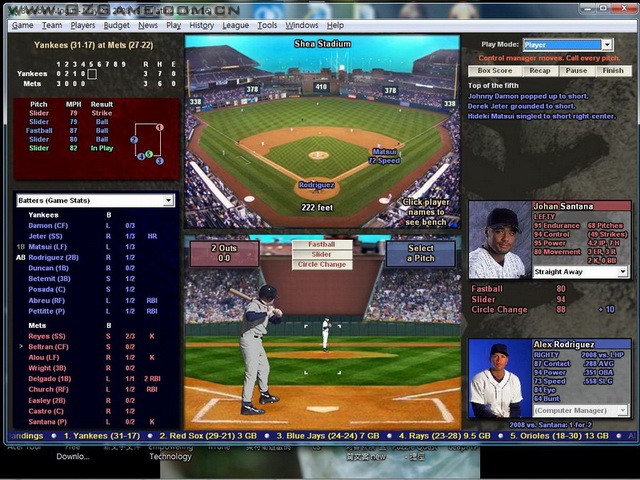640x480 pixels.
Task: Select Rodriguez (2B) in Yankees lineup
Action: pos(53,257)
